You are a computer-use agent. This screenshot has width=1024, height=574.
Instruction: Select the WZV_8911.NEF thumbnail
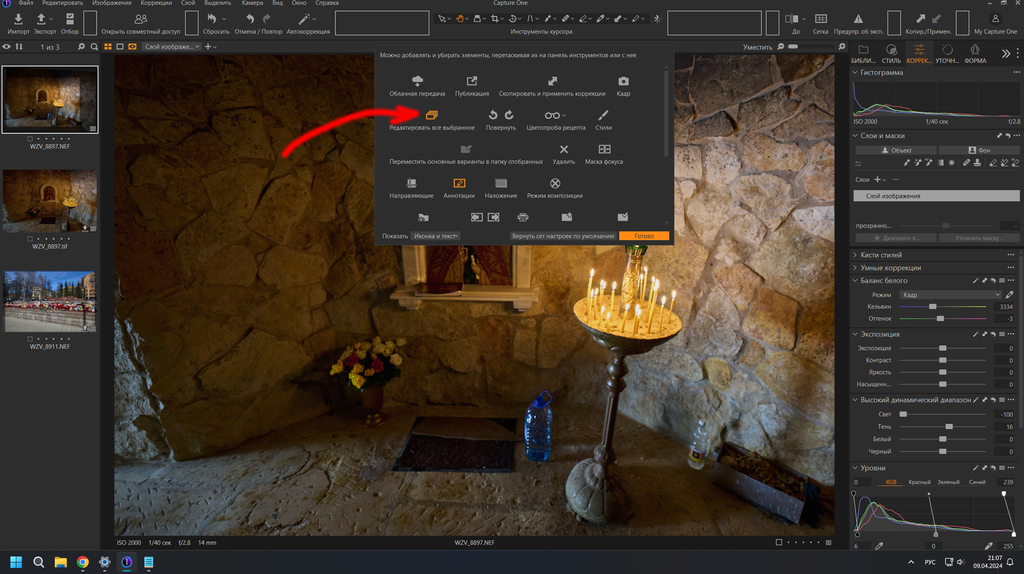50,301
